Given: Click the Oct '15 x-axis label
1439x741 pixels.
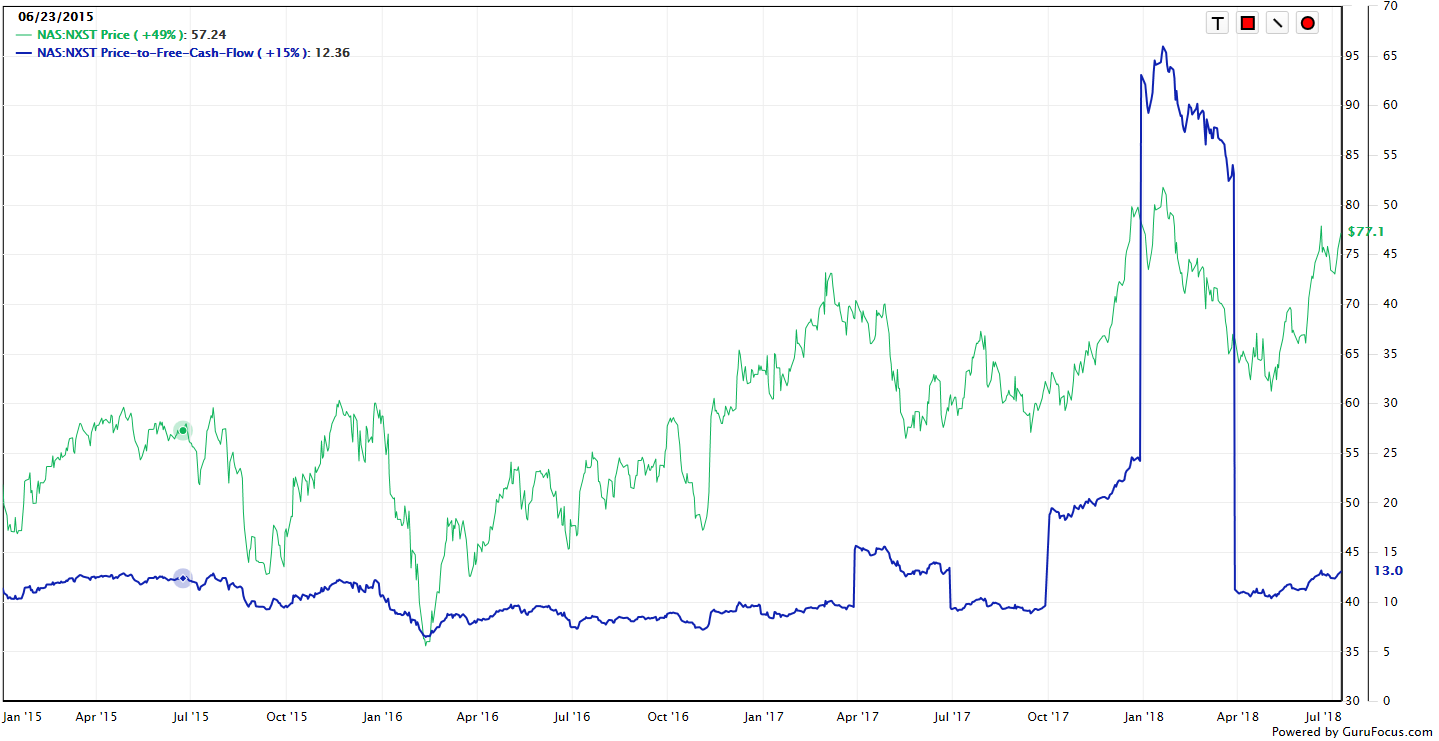Looking at the screenshot, I should click(x=286, y=716).
